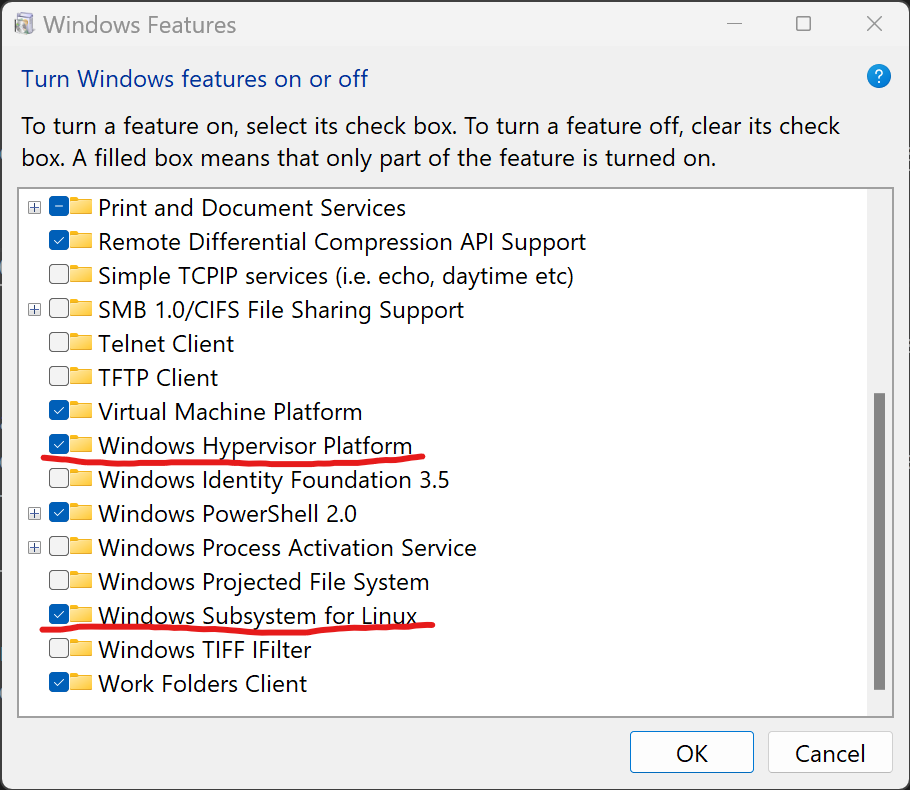Expand the Print and Document Services node
The image size is (910, 790).
click(x=34, y=208)
